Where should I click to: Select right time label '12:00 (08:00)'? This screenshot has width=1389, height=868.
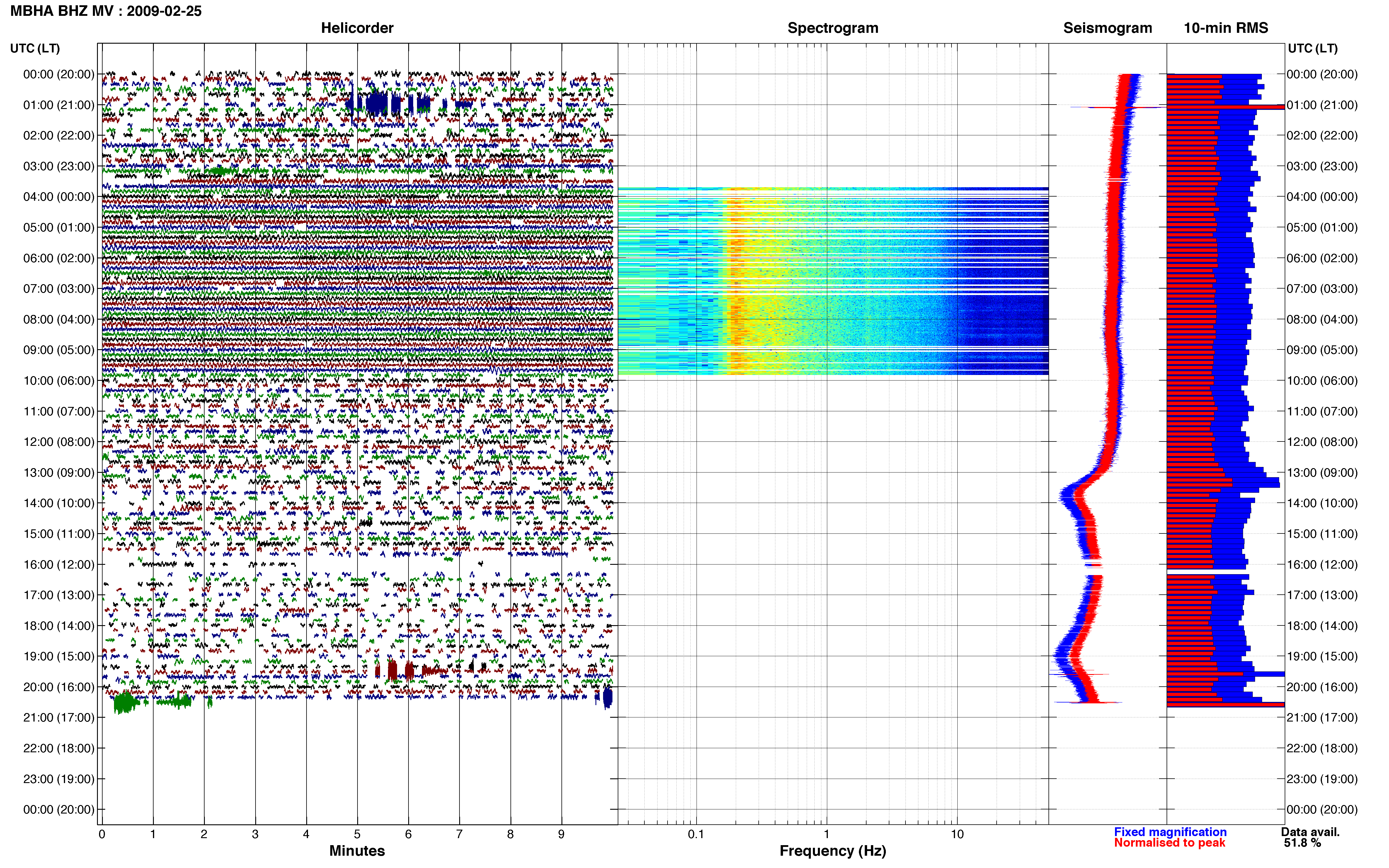(1322, 442)
